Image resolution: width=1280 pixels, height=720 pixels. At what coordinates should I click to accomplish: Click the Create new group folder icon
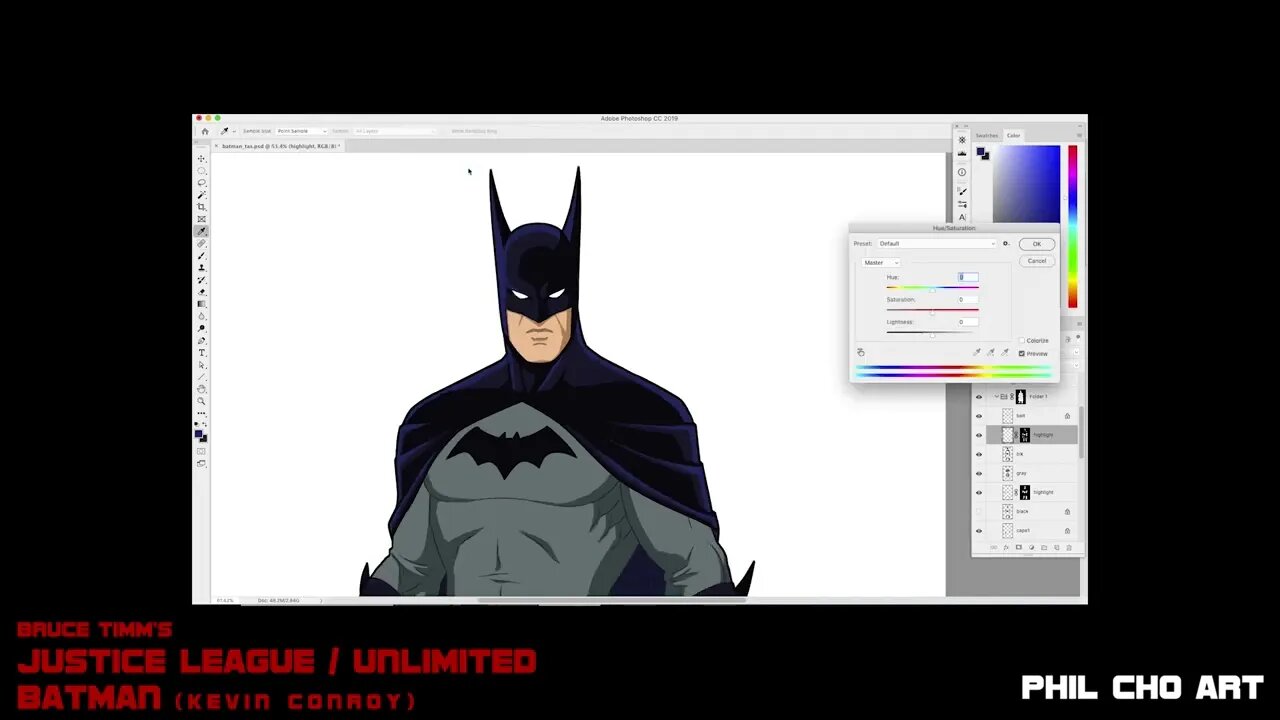coord(1044,547)
